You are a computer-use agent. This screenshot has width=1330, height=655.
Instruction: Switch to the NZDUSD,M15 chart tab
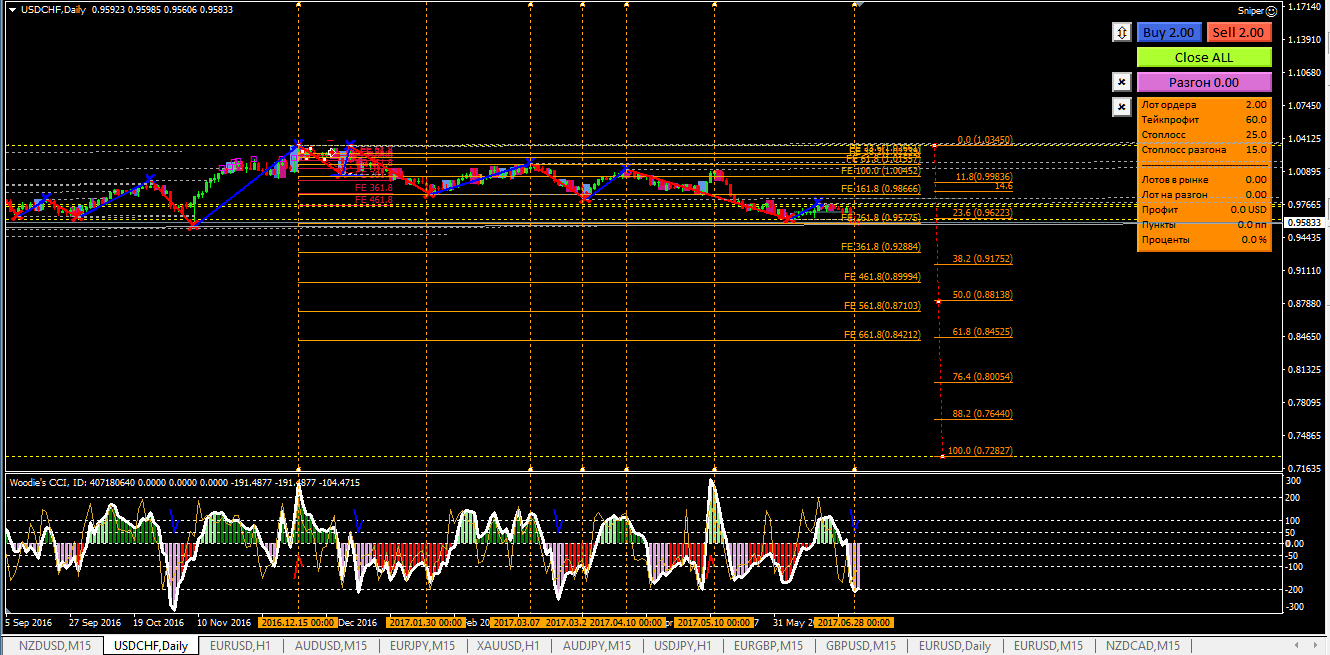pos(55,646)
